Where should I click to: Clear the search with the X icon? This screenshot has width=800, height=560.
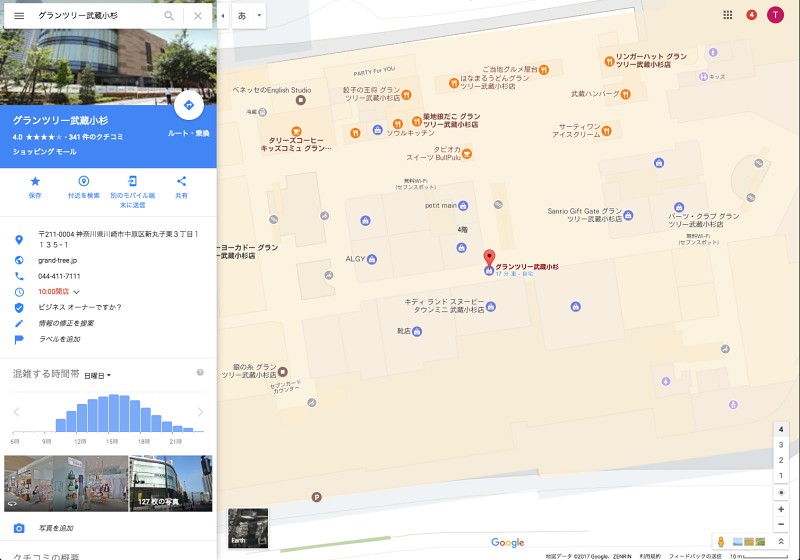(x=198, y=16)
